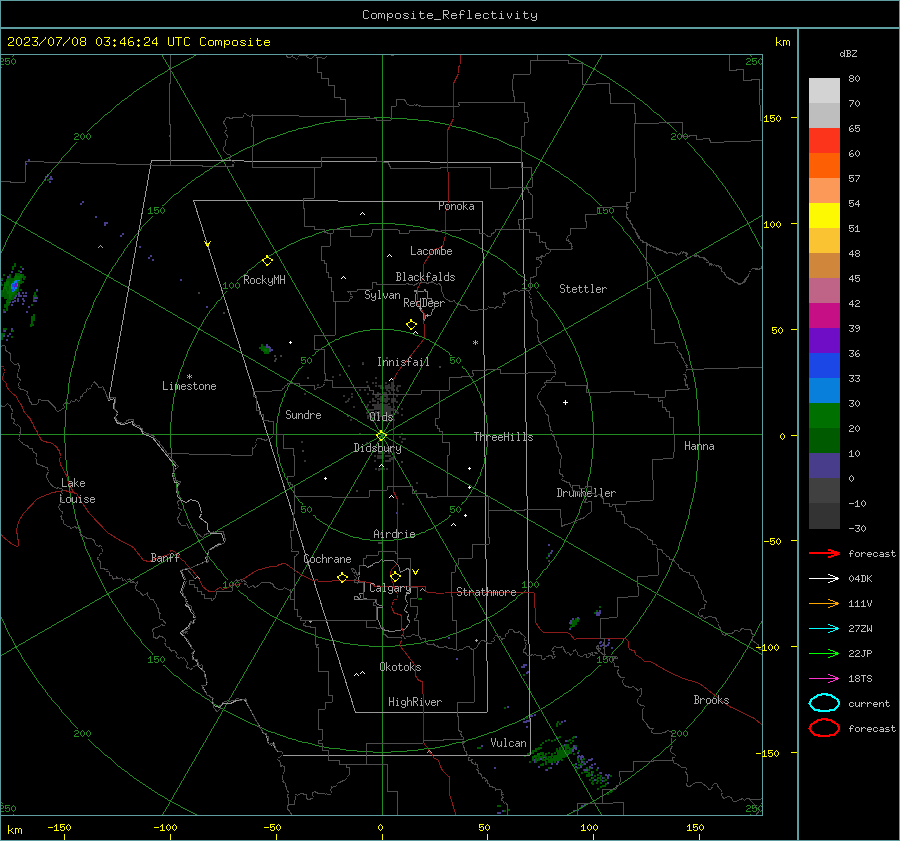This screenshot has height=841, width=900.
Task: Click the Innisfail label
Action: tap(403, 362)
